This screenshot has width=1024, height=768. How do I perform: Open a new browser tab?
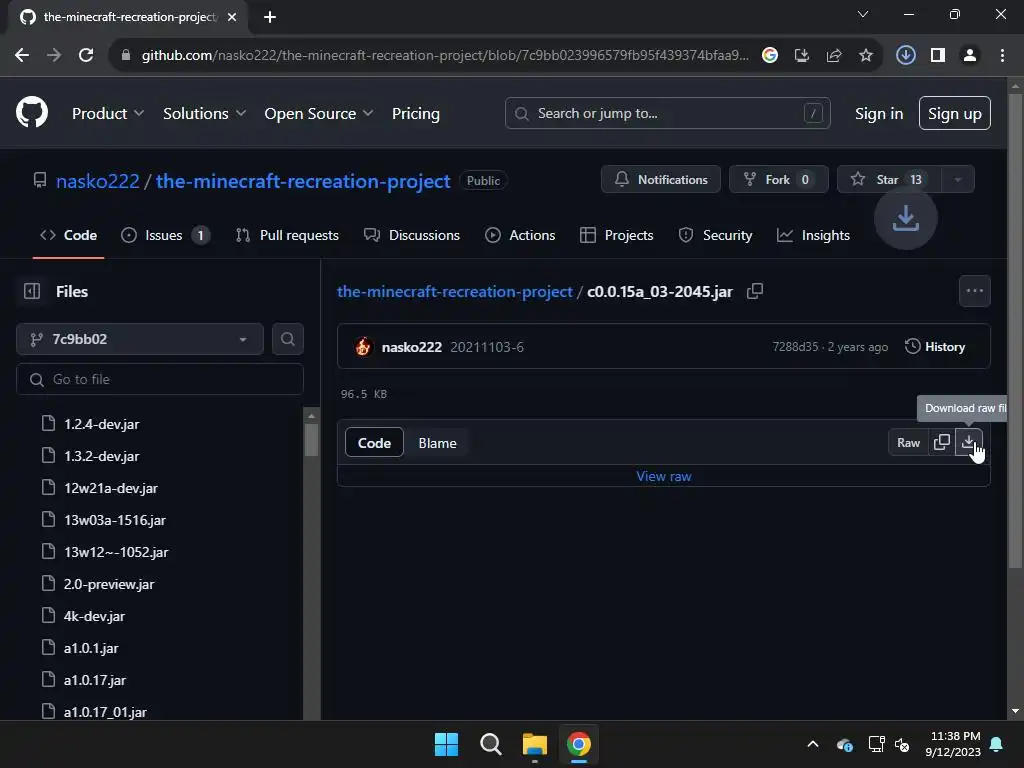[x=270, y=17]
